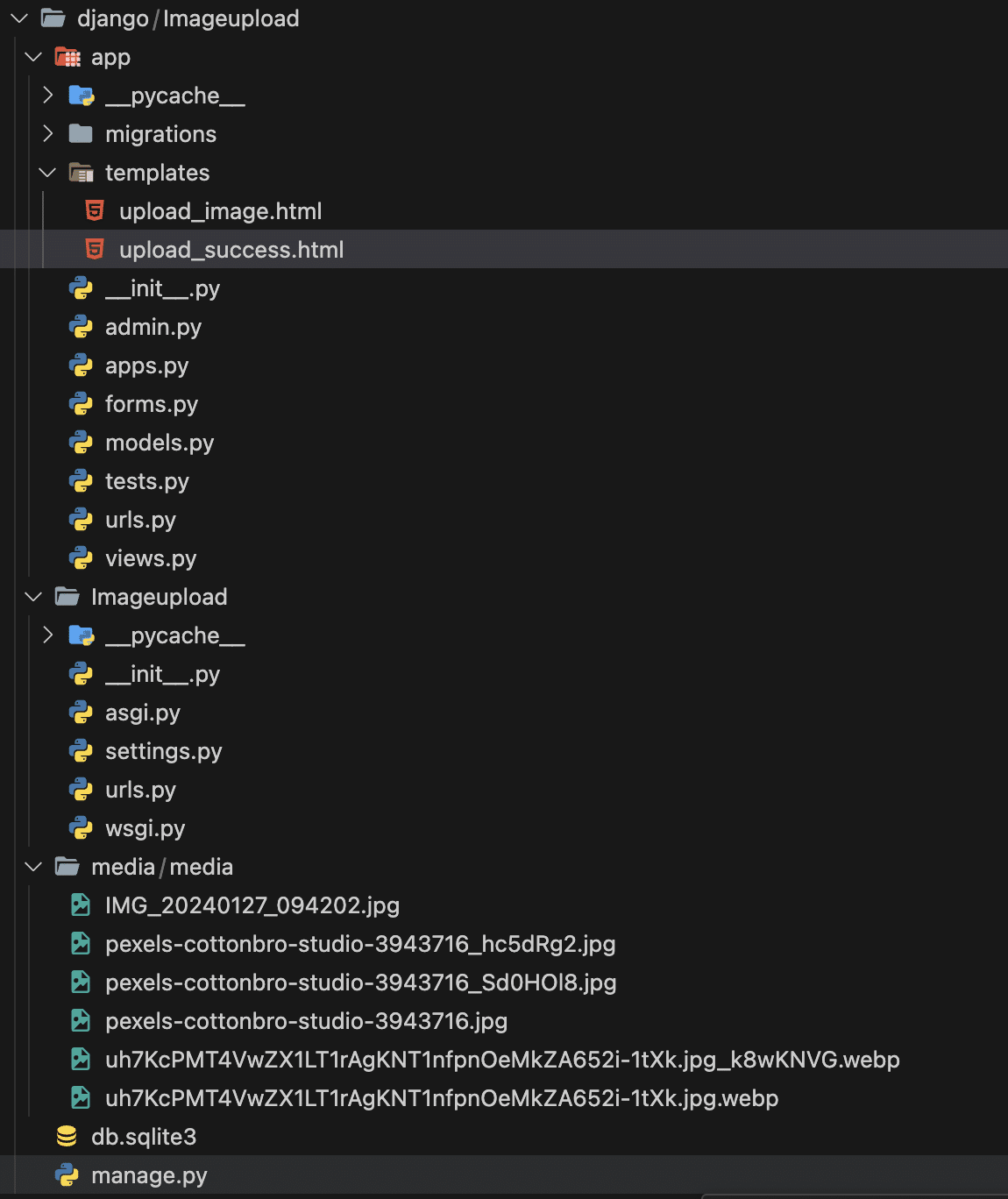Open the webp file ending in k8wKNVG.webp
This screenshot has width=1008, height=1199.
(x=501, y=1059)
